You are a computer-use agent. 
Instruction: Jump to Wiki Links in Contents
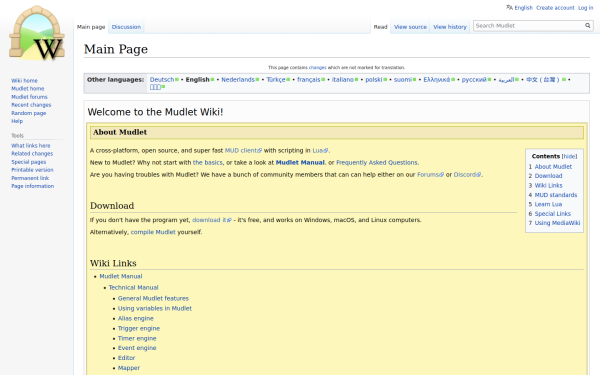548,186
